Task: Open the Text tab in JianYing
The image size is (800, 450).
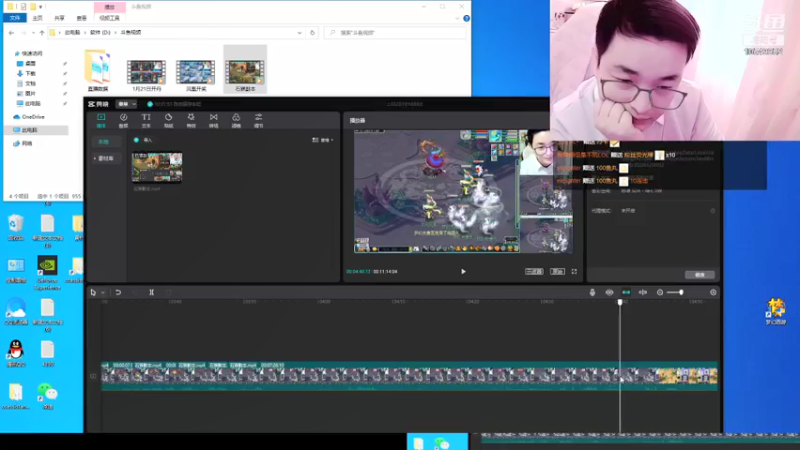Action: coord(146,121)
